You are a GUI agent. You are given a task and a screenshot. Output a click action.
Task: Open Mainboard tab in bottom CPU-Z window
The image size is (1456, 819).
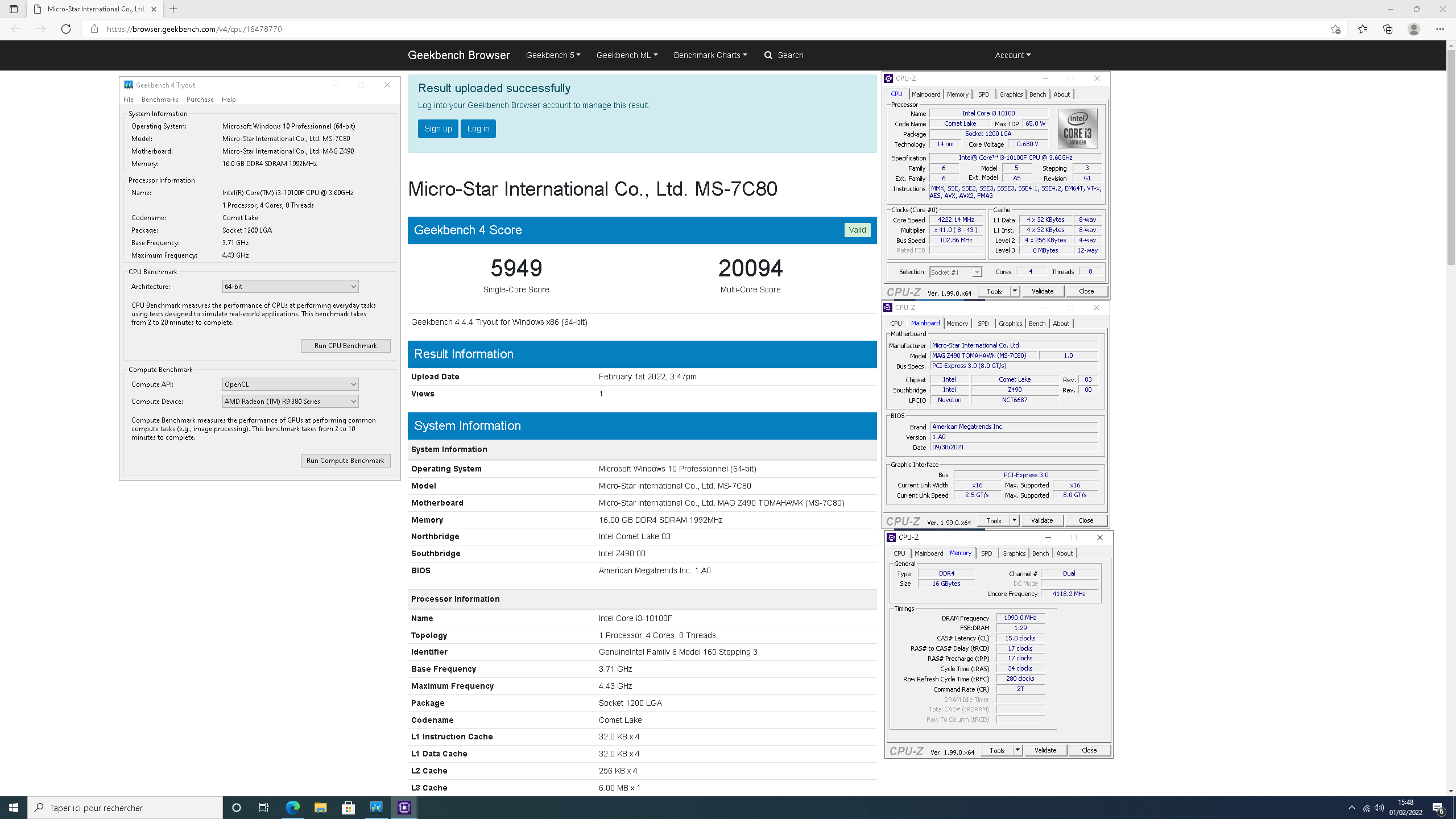pos(929,553)
